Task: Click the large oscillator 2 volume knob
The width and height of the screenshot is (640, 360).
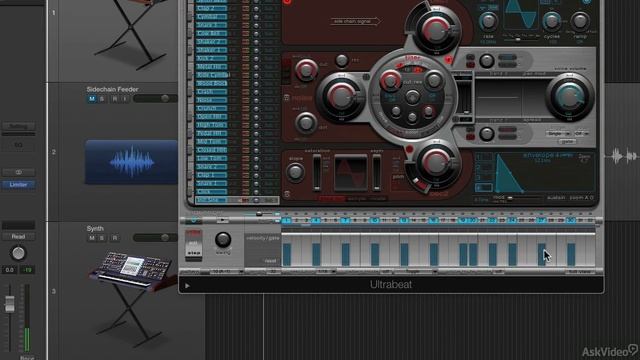Action: [x=436, y=162]
